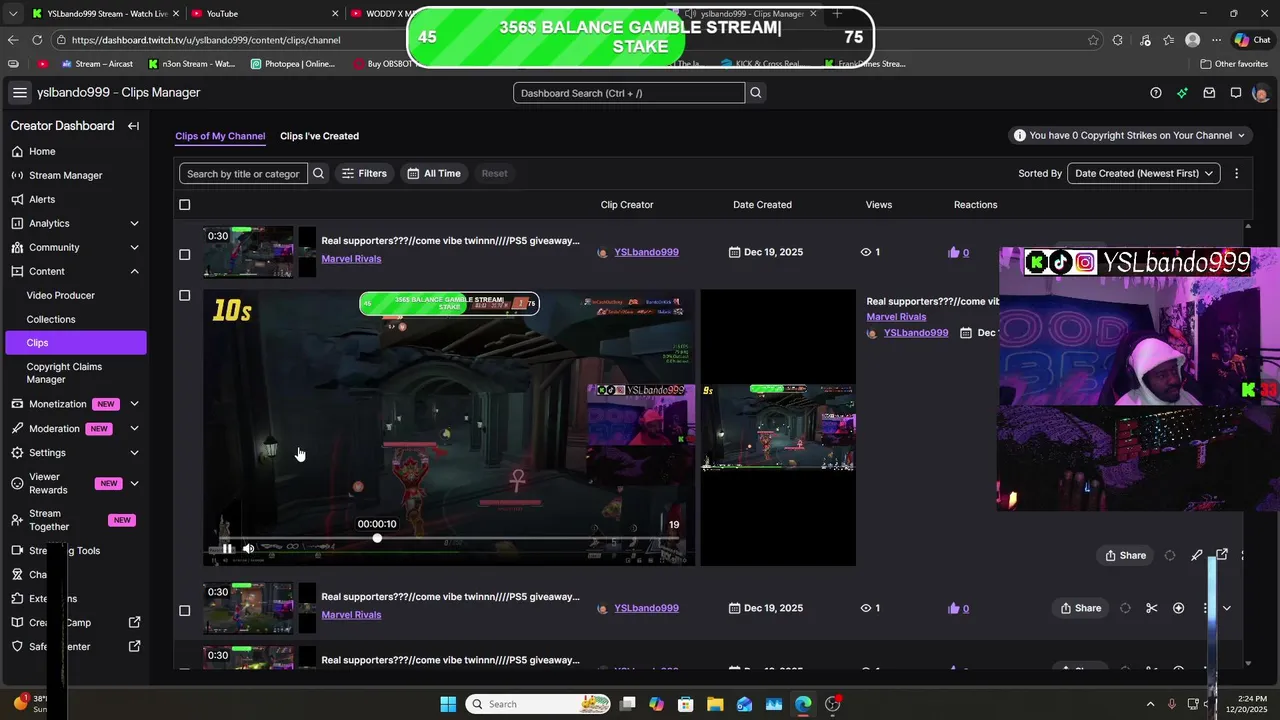Check the select-all clips checkbox
Image resolution: width=1280 pixels, height=720 pixels.
click(184, 205)
